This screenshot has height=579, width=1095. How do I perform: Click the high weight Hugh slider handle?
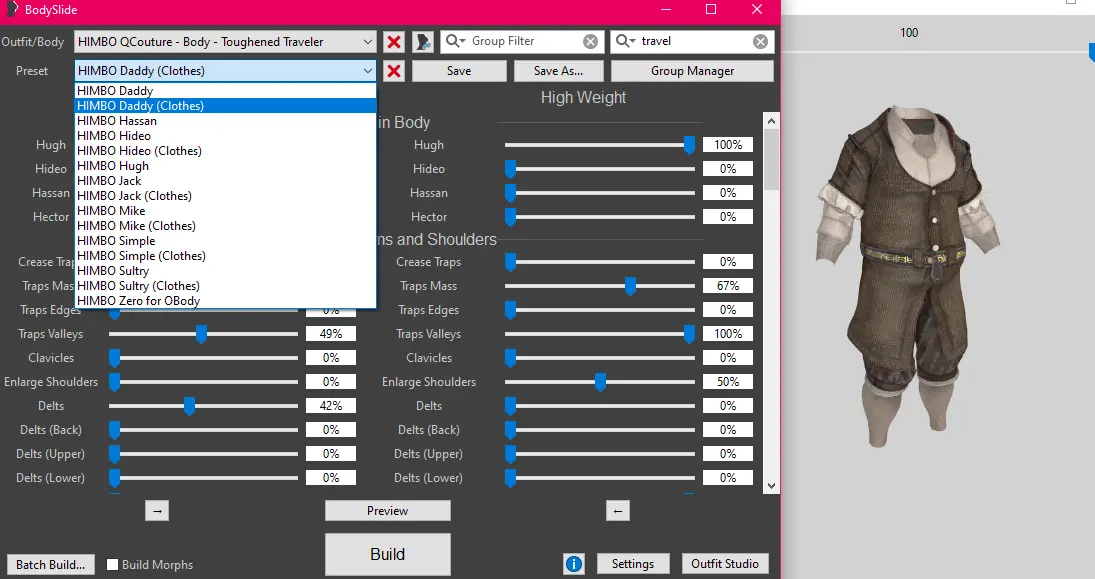point(689,145)
